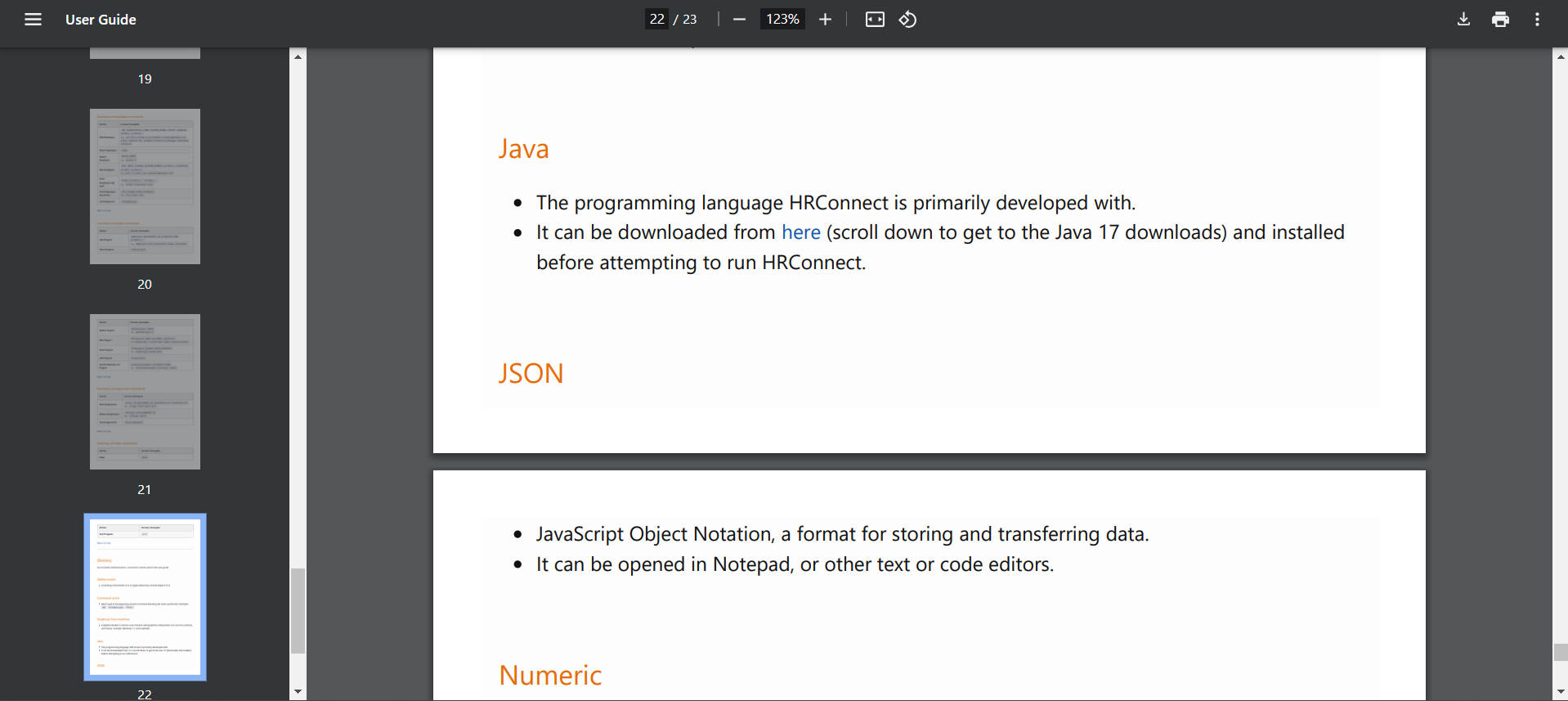This screenshot has width=1568, height=701.
Task: Edit the current page number field
Action: [656, 19]
